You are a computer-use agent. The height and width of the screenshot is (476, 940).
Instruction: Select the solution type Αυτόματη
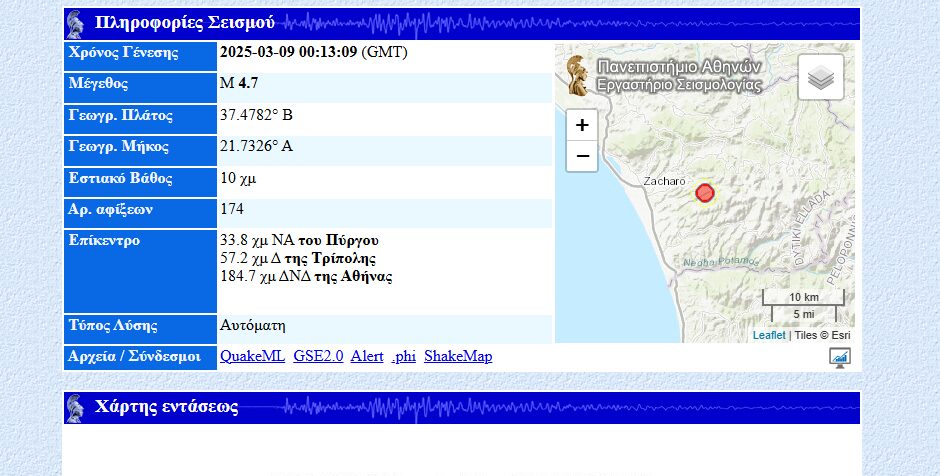(252, 326)
